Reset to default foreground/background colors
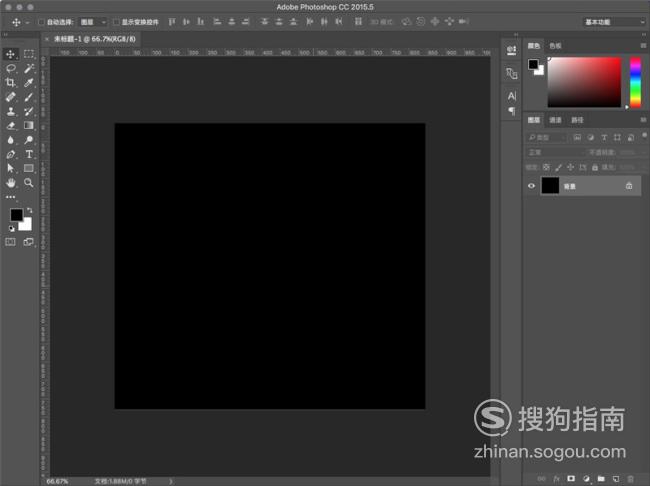Screen dimensions: 650x486 point(12,228)
